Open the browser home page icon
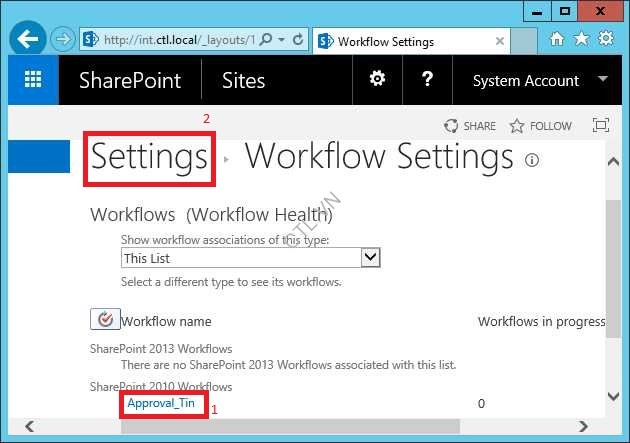Image resolution: width=630 pixels, height=443 pixels. 558,39
